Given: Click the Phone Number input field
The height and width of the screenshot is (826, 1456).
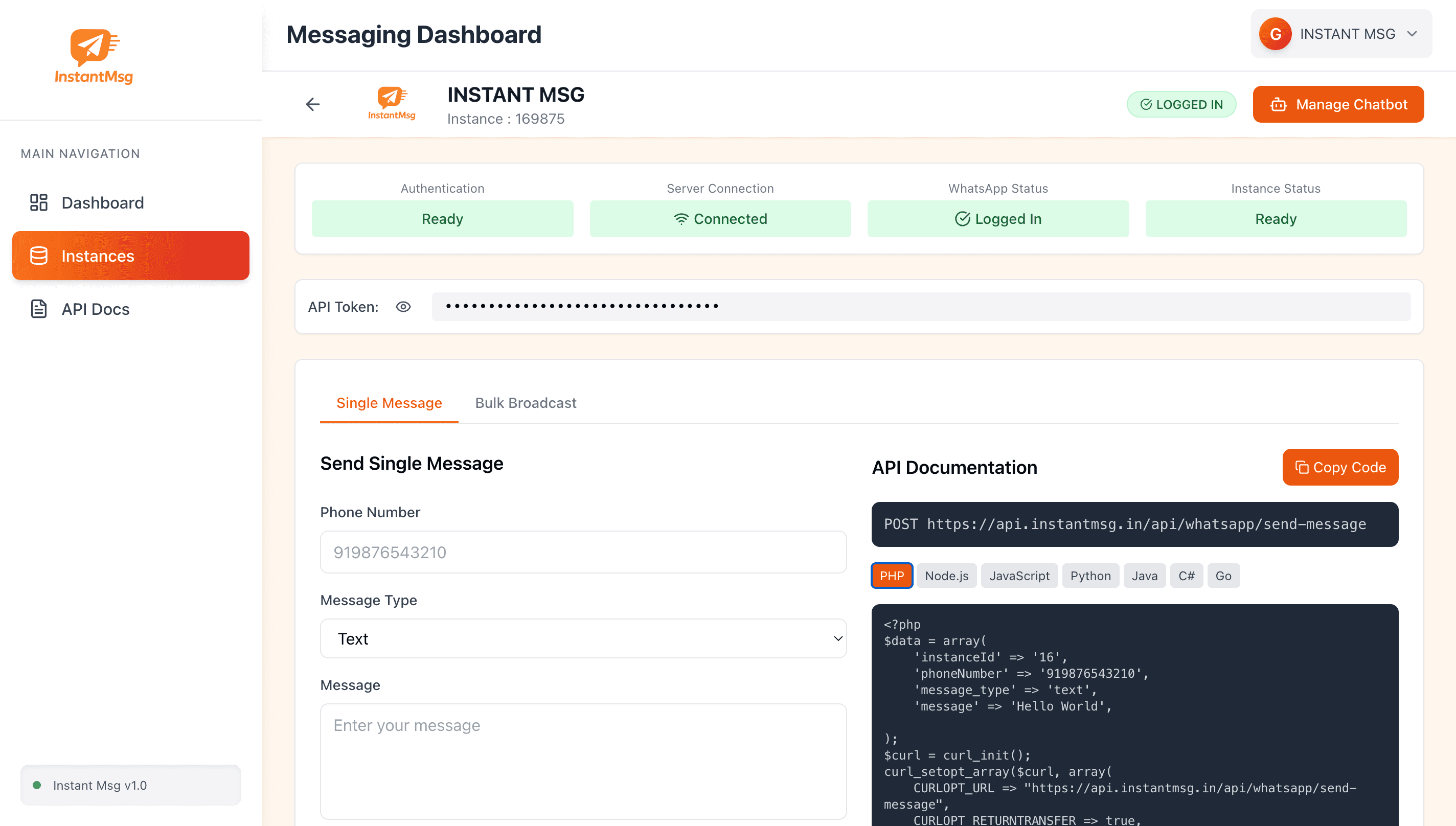Looking at the screenshot, I should 583,552.
